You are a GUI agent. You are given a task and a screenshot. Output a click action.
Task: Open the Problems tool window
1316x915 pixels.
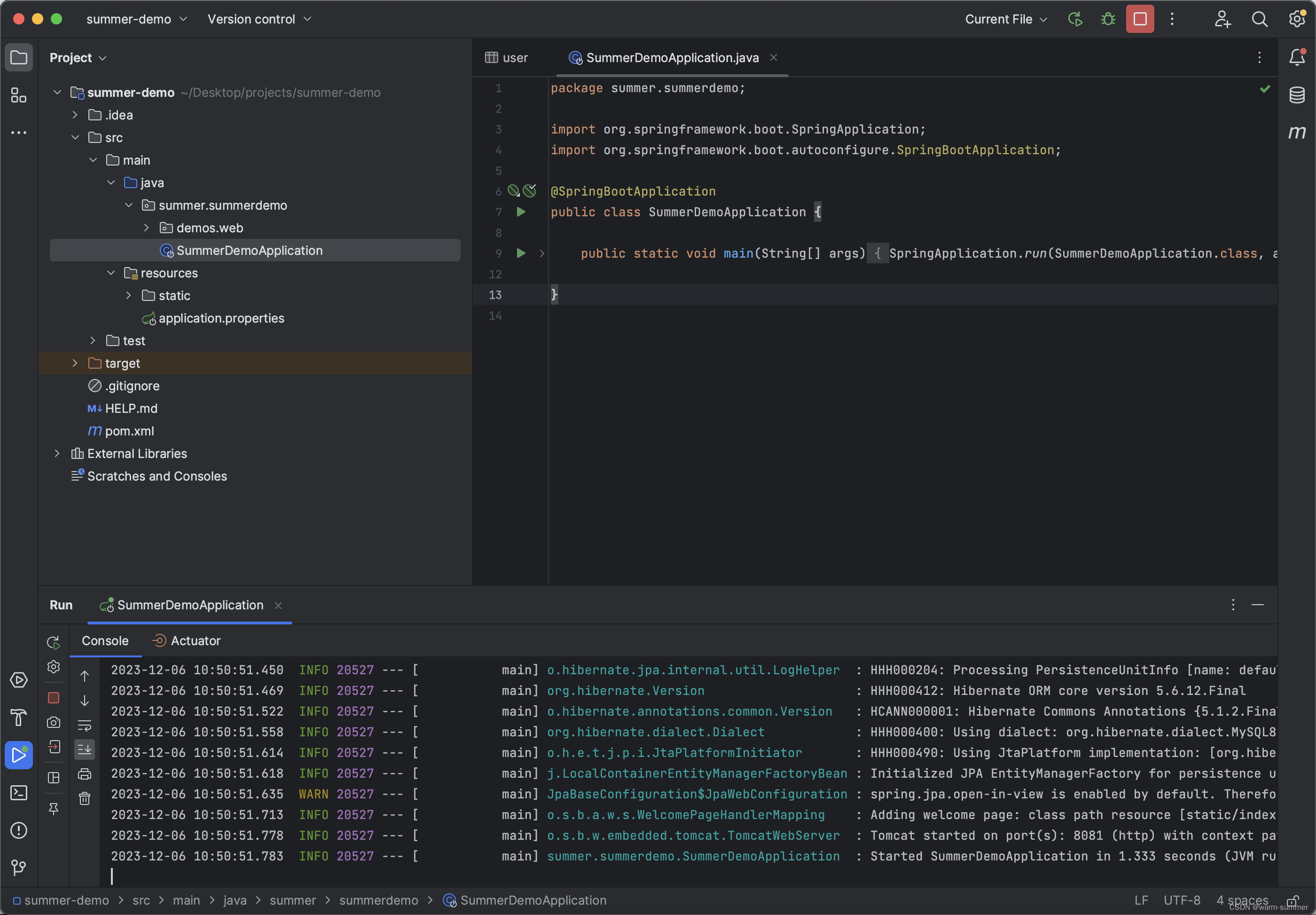(18, 830)
